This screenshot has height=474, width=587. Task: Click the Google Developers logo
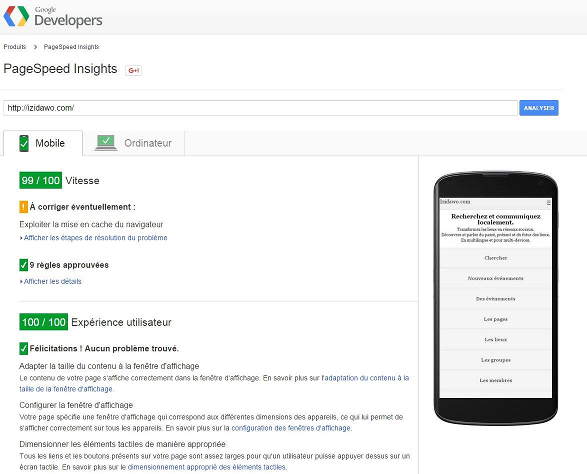click(x=53, y=16)
